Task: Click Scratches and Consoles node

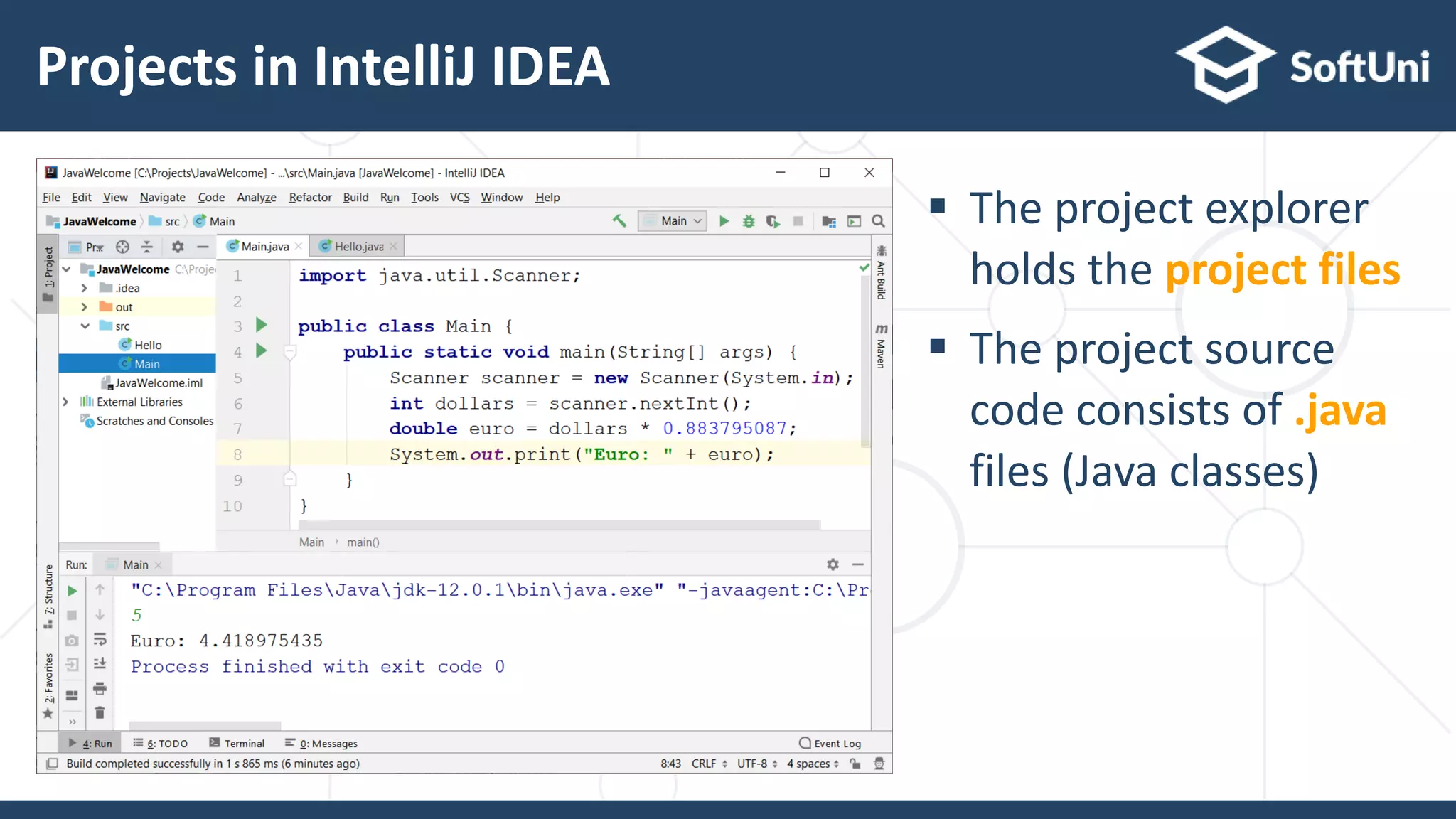Action: click(148, 421)
